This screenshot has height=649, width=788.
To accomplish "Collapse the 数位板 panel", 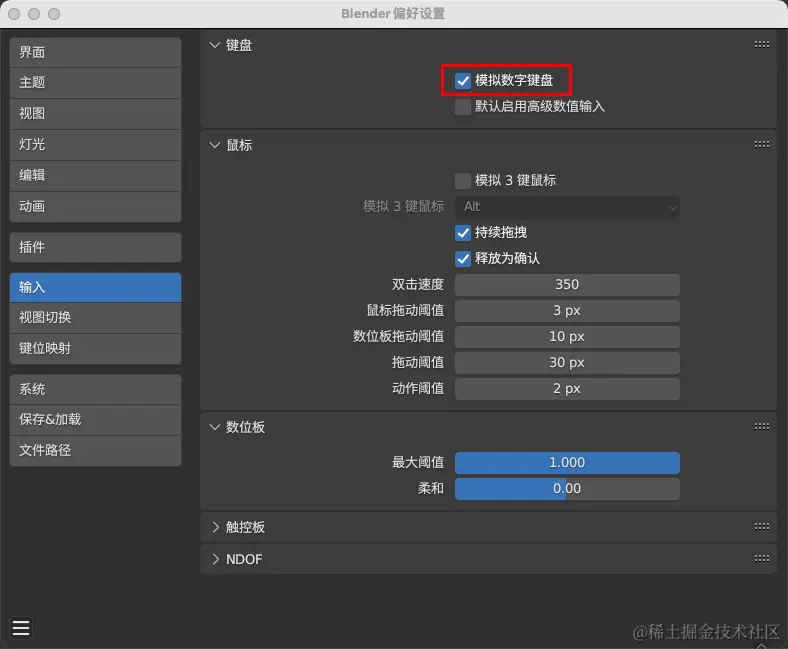I will [x=215, y=427].
